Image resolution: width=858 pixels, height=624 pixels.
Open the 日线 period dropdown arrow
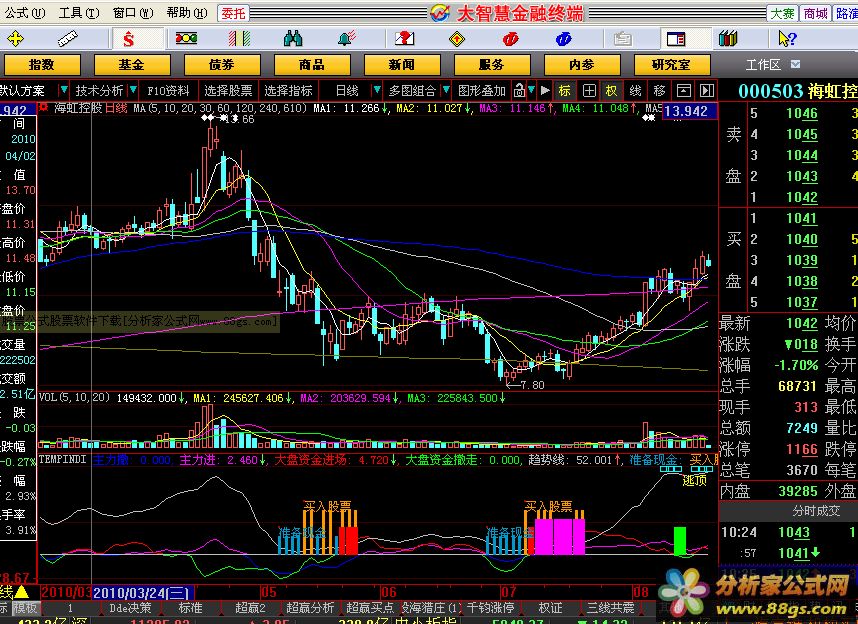tap(376, 90)
